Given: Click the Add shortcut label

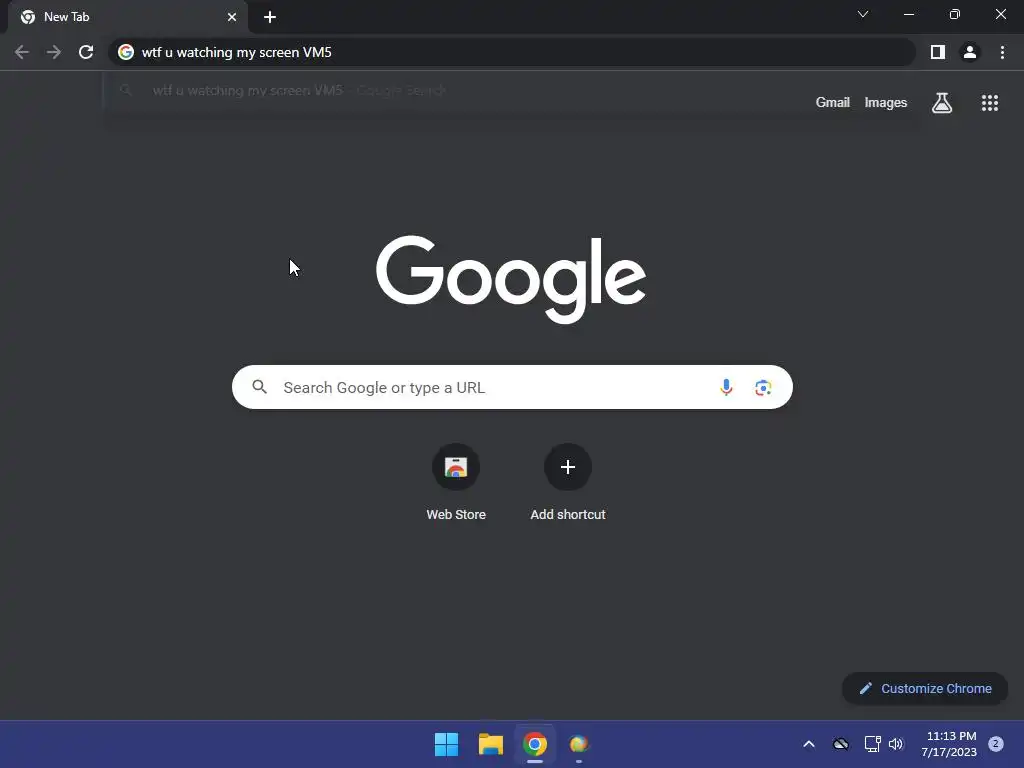Looking at the screenshot, I should 568,515.
